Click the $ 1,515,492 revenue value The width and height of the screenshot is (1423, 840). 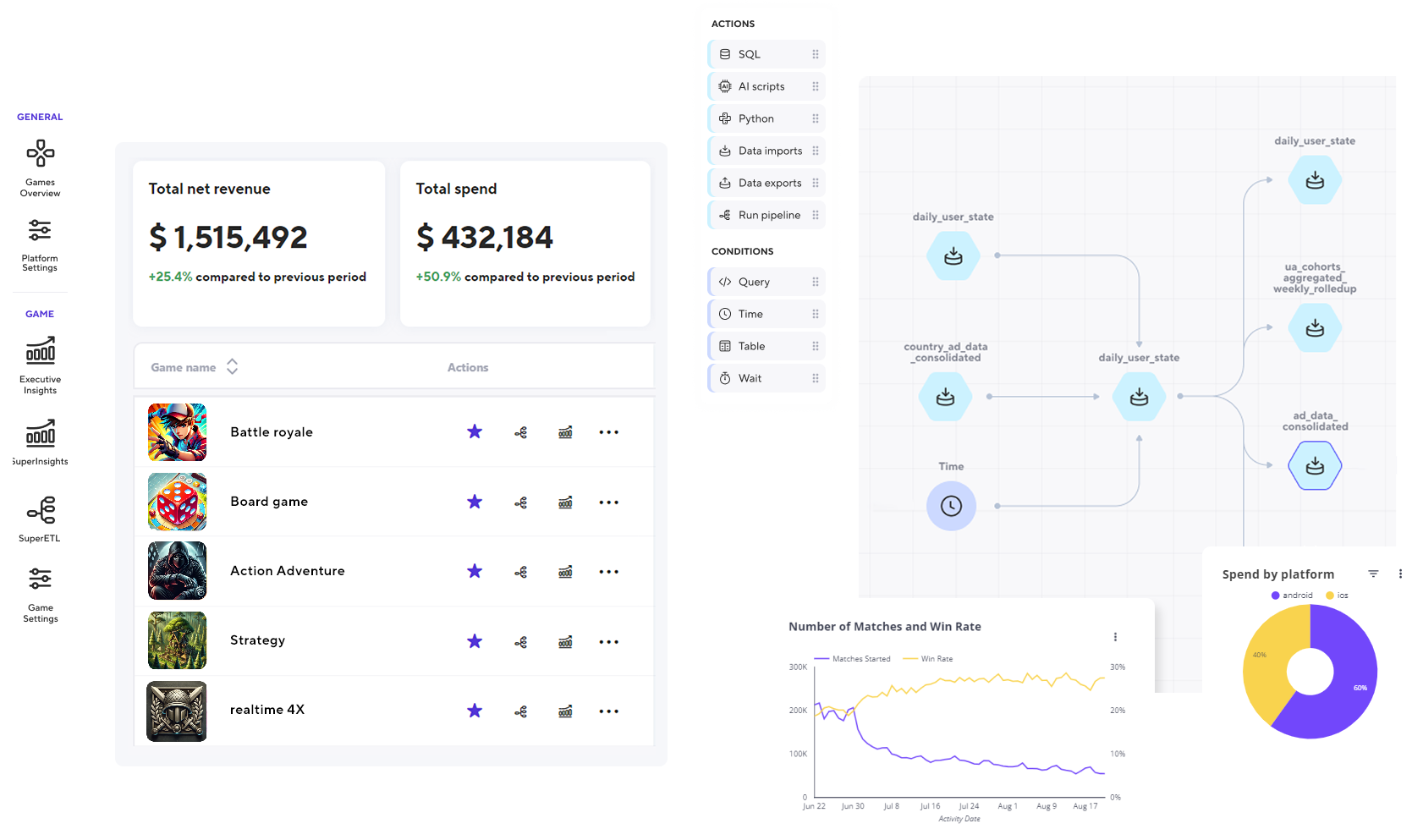228,238
